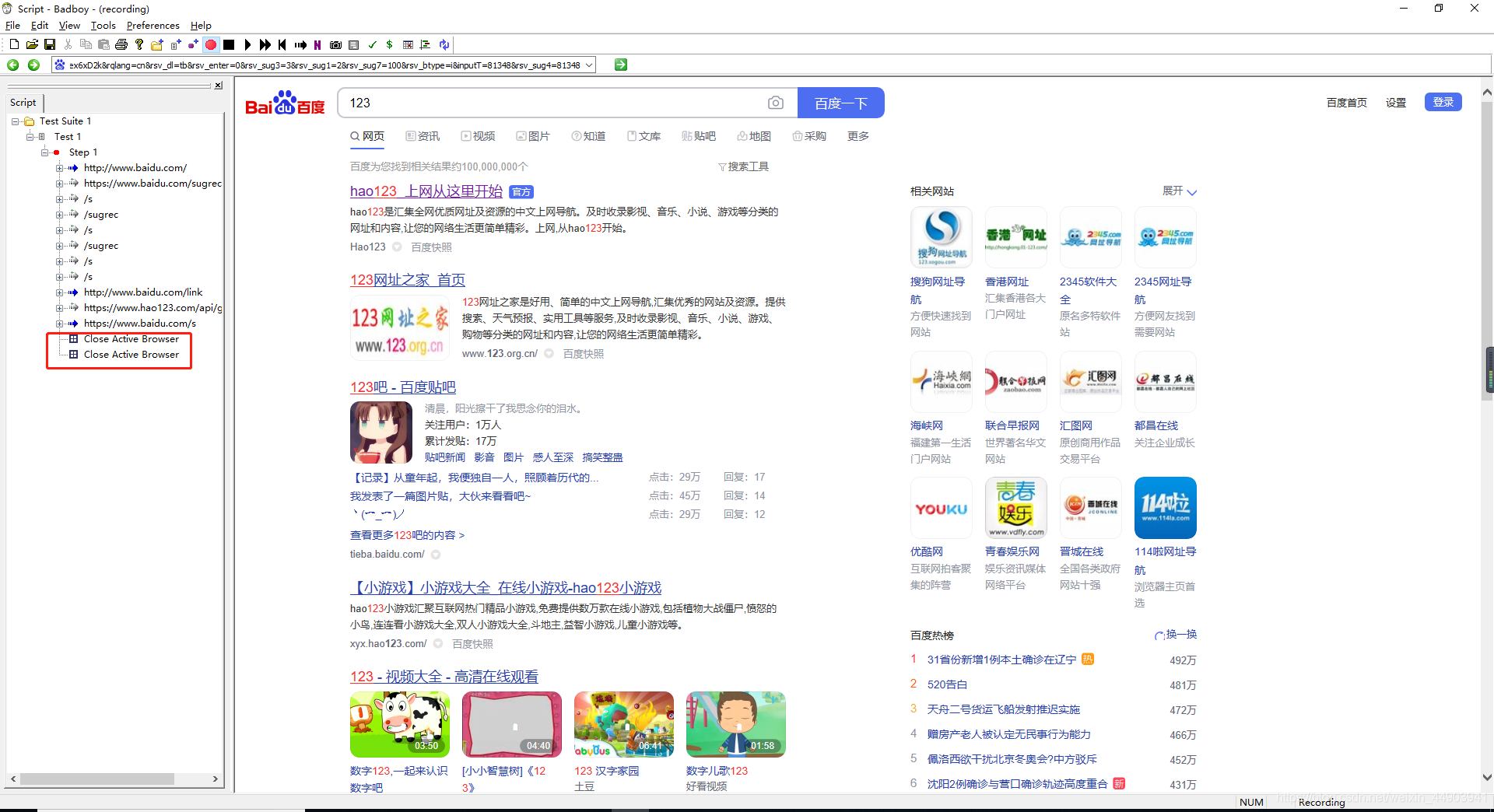Add a new test from toolbar
The width and height of the screenshot is (1494, 812).
point(175,44)
